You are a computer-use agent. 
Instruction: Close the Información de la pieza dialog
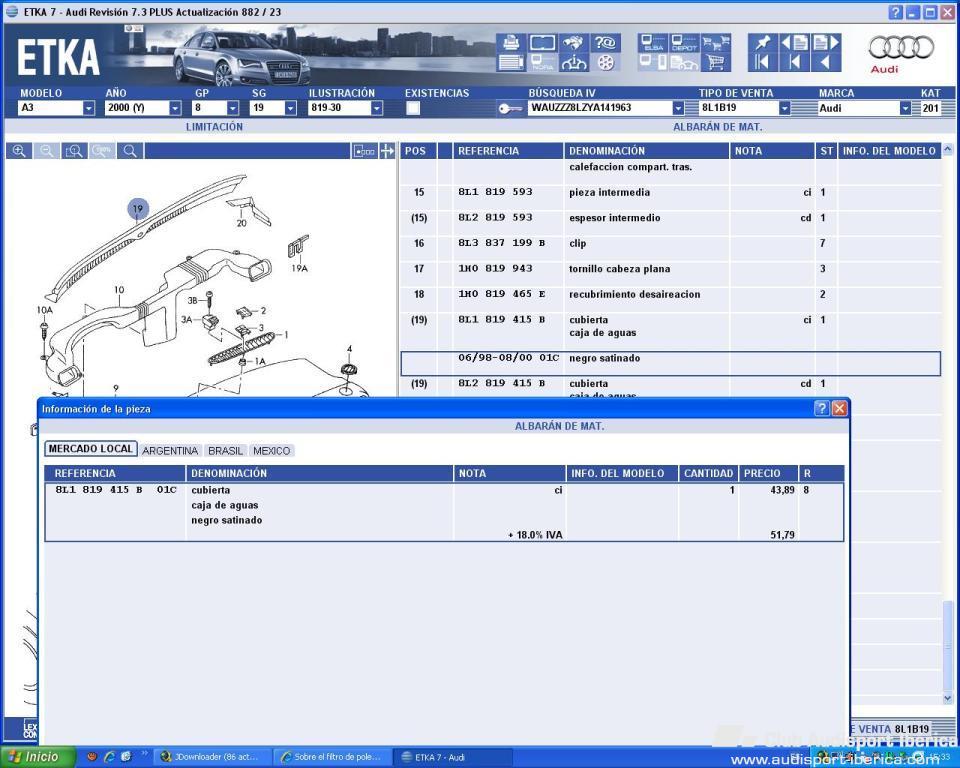tap(839, 408)
